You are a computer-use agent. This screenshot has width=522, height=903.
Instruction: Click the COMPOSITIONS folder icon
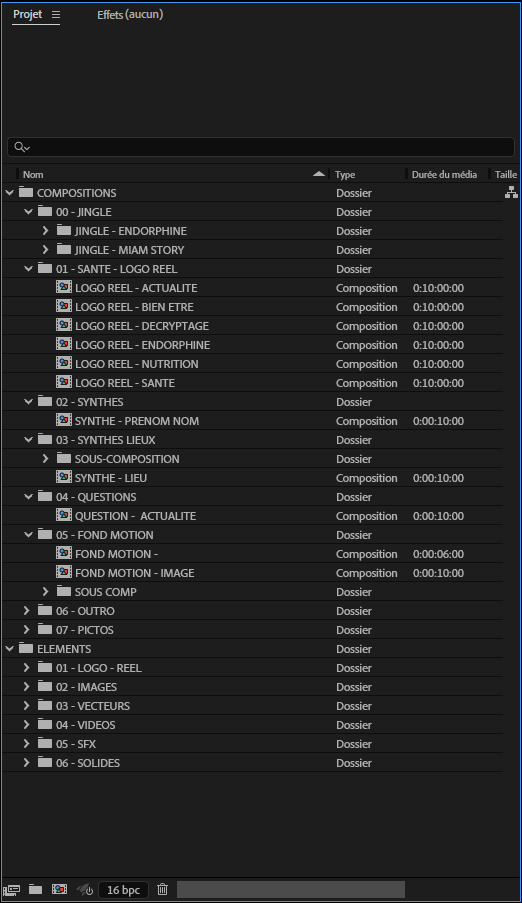coord(26,192)
